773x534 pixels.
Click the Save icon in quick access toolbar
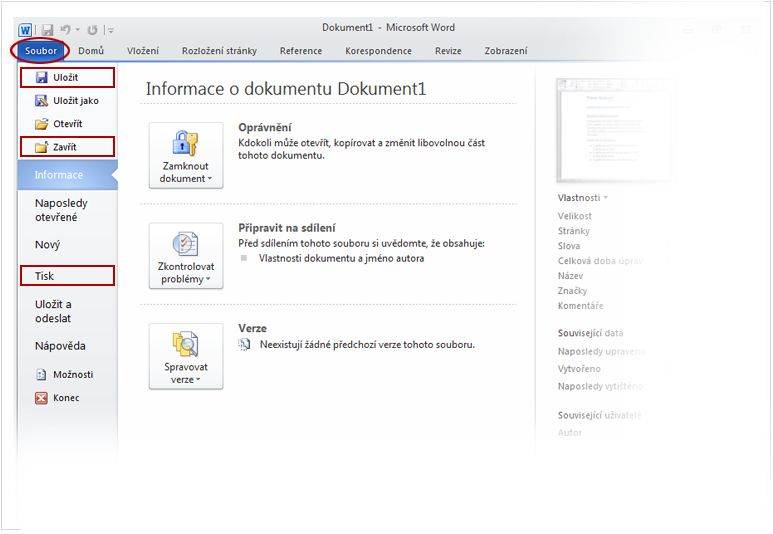pyautogui.click(x=46, y=30)
